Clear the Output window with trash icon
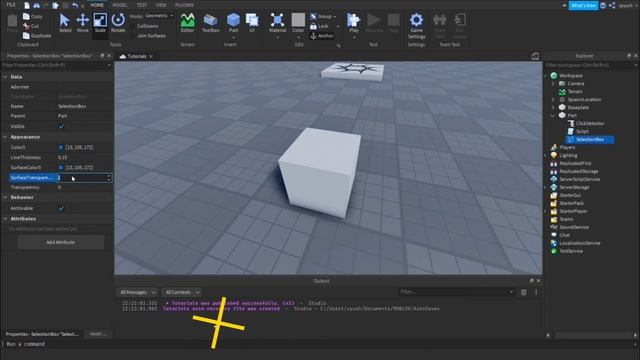Image resolution: width=640 pixels, height=360 pixels. point(524,292)
